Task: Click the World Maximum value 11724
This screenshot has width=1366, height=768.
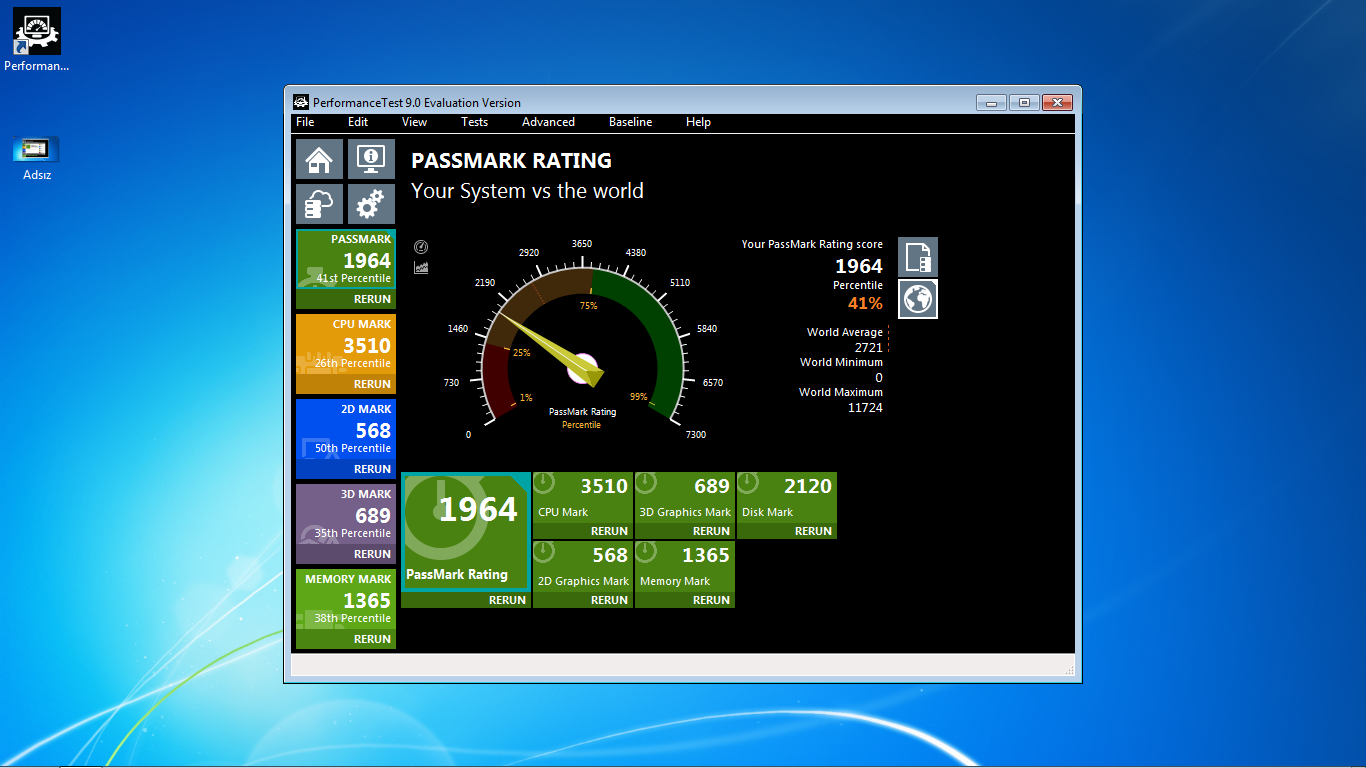Action: coord(865,407)
